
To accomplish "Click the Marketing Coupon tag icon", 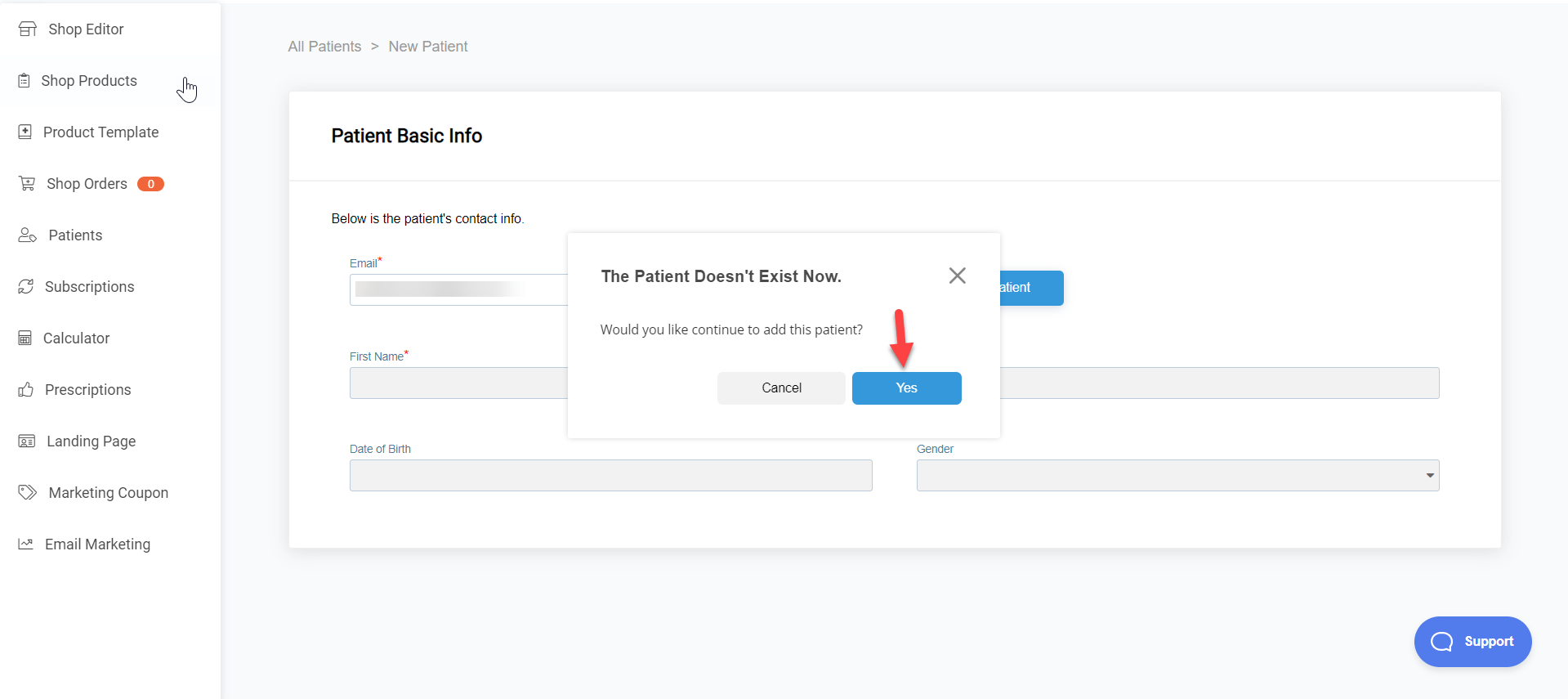I will [x=28, y=493].
